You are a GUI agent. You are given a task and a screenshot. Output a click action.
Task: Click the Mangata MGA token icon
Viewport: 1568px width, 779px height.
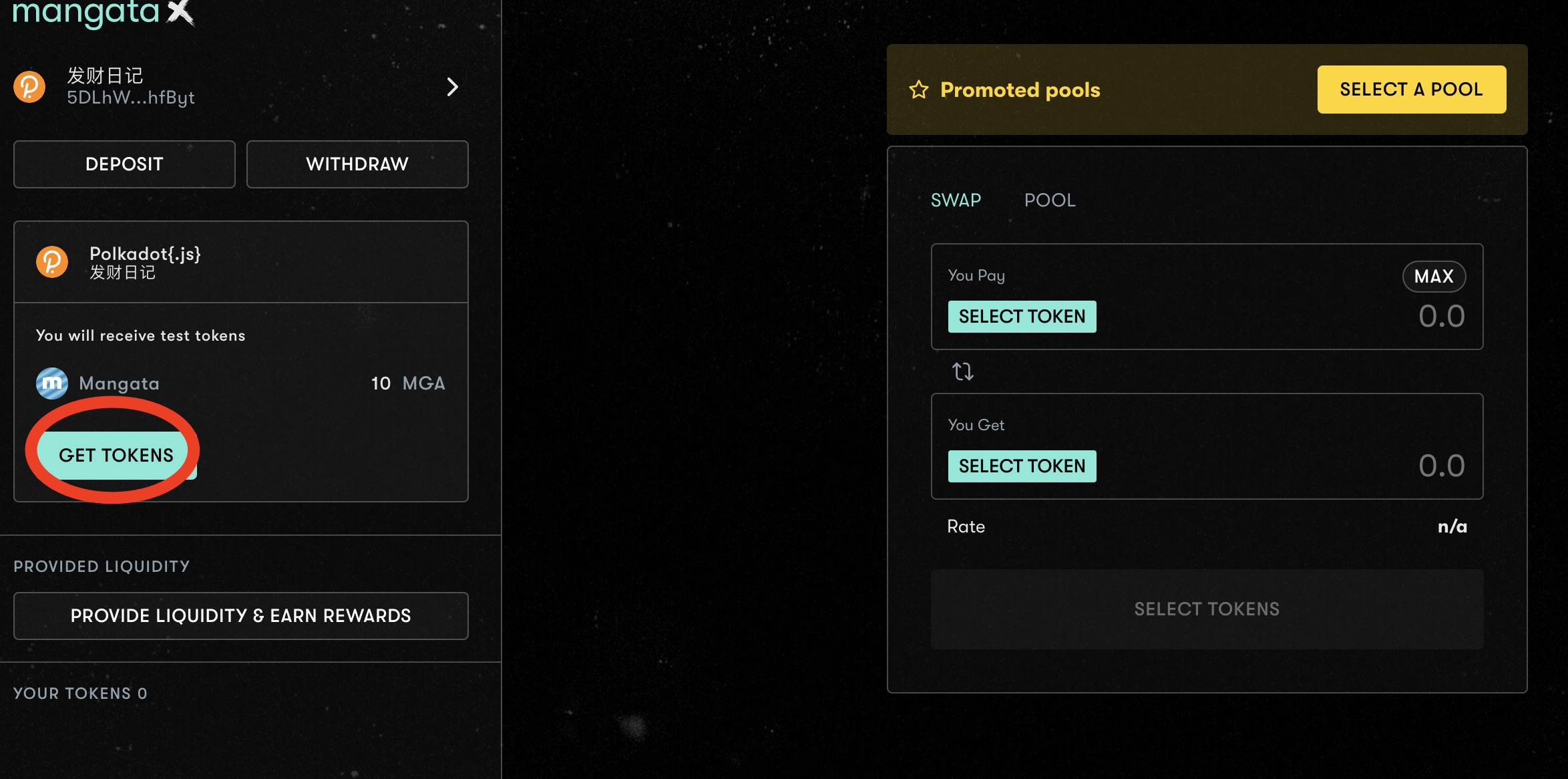(x=52, y=383)
